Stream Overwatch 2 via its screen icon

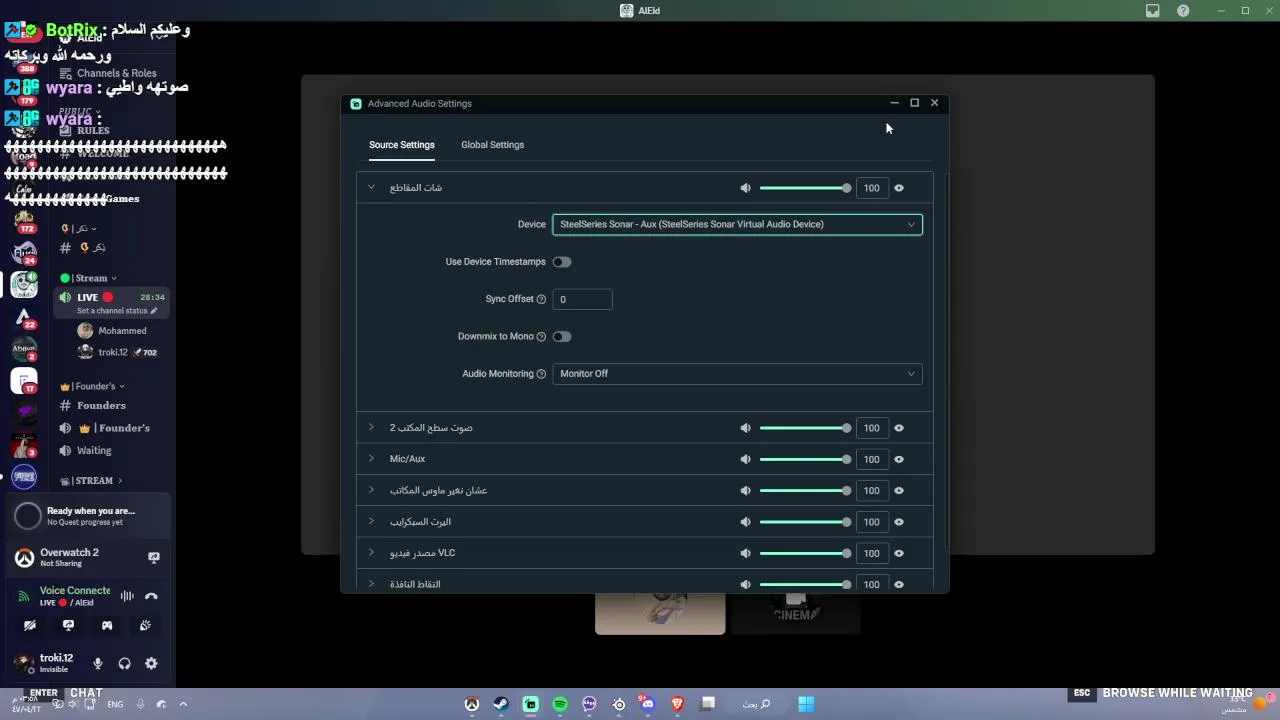(x=153, y=557)
